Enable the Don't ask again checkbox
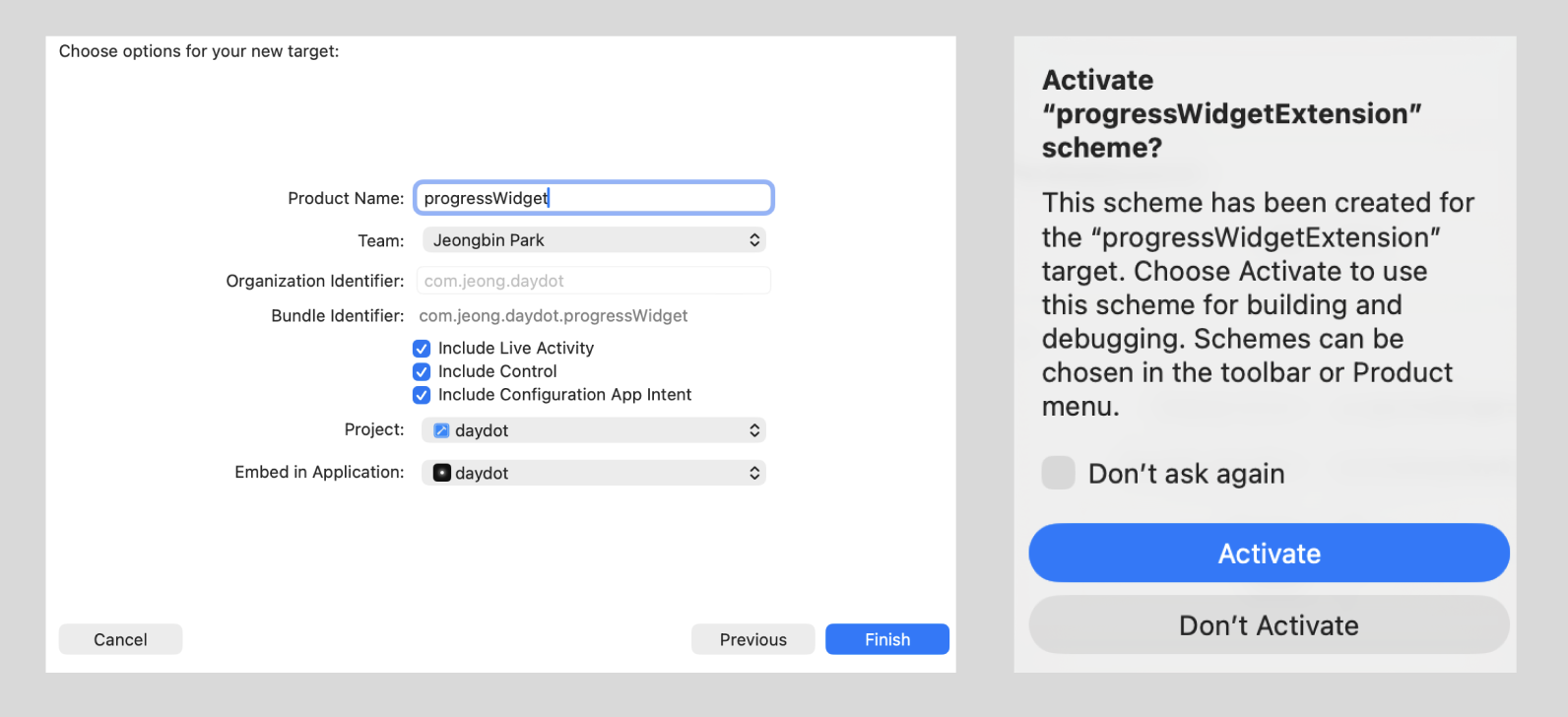The image size is (1568, 717). (x=1058, y=473)
